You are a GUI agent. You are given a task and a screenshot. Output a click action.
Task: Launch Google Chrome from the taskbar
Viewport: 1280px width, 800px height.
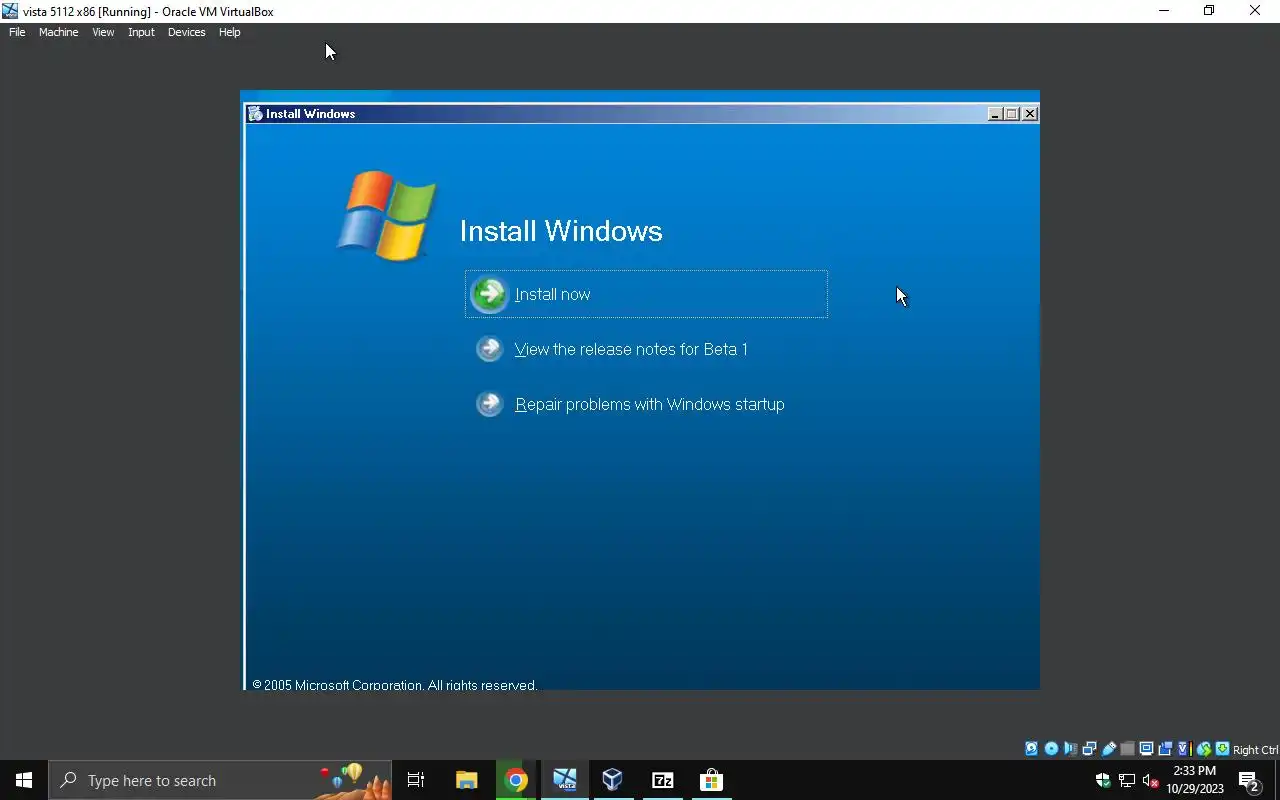click(516, 780)
